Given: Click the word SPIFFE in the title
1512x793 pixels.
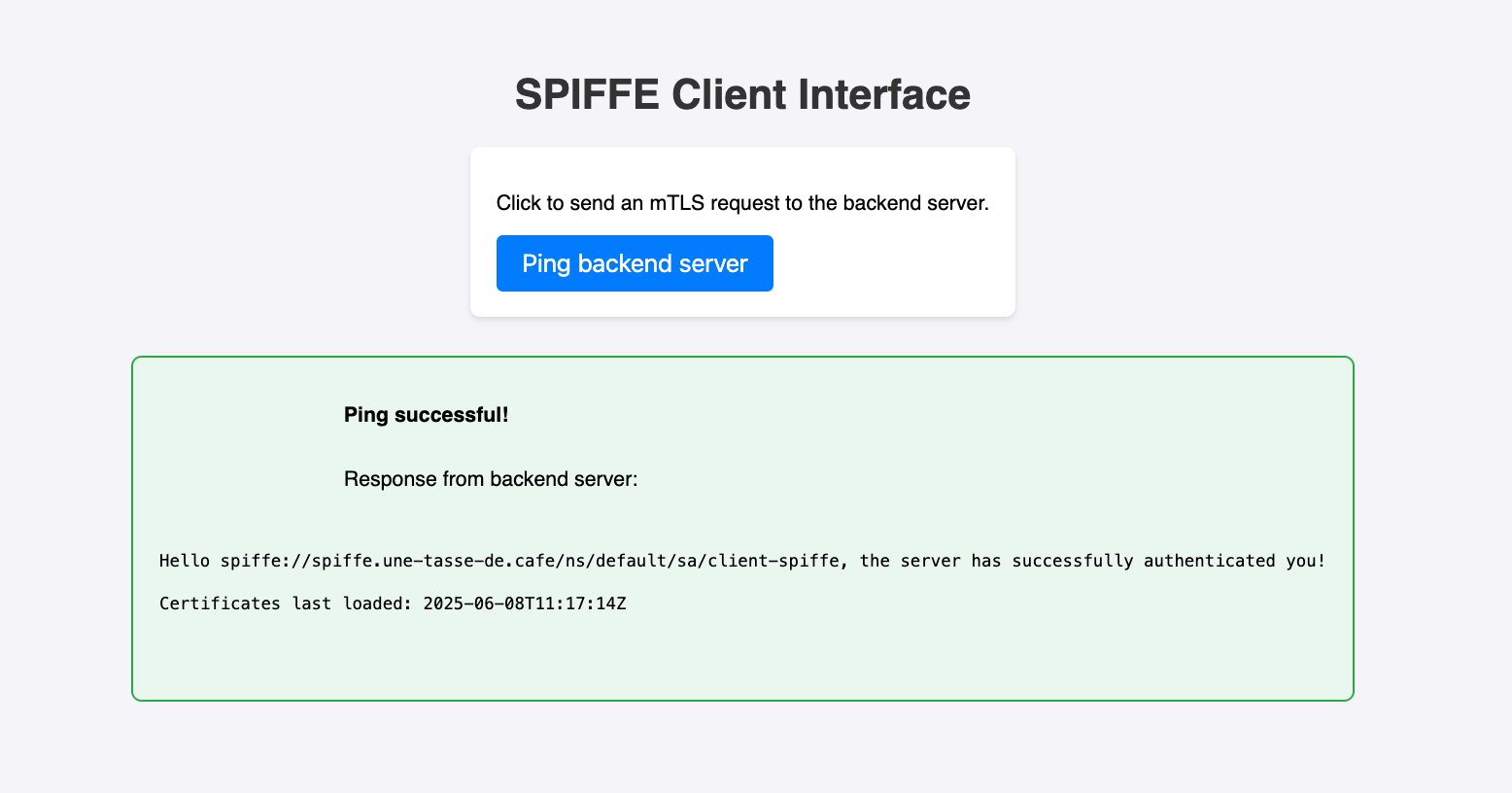Looking at the screenshot, I should pyautogui.click(x=586, y=94).
